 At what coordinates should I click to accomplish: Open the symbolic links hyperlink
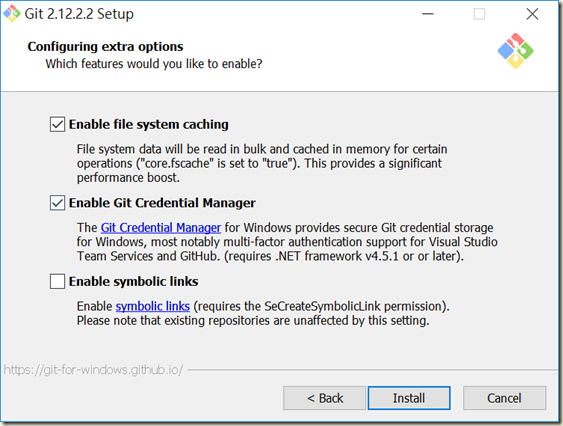(153, 306)
